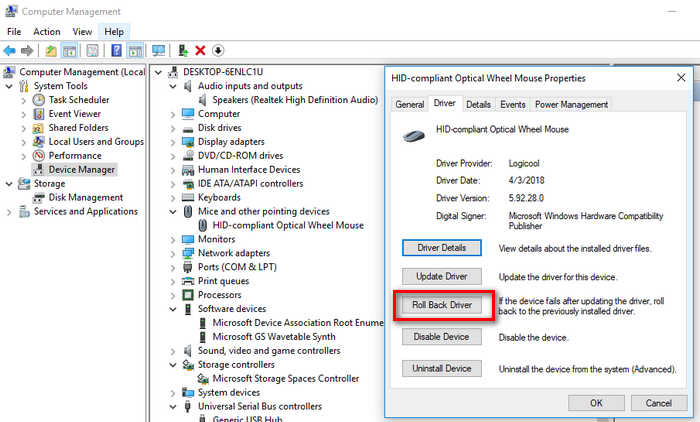Click the Keyboards category icon
This screenshot has width=700, height=422.
[x=188, y=197]
